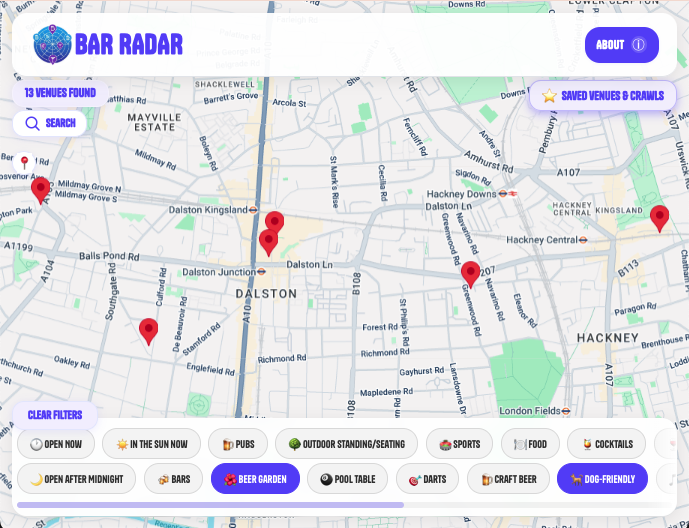Click the Search button

50,123
